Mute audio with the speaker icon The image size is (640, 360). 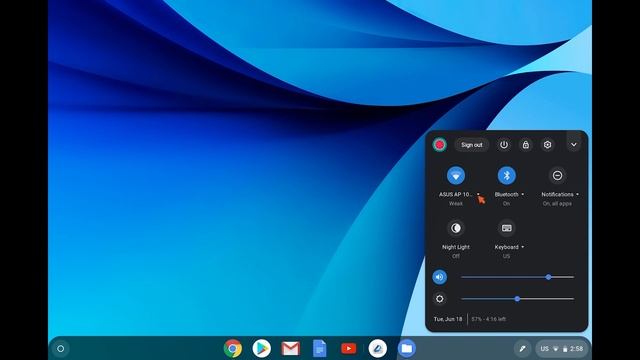[x=440, y=277]
